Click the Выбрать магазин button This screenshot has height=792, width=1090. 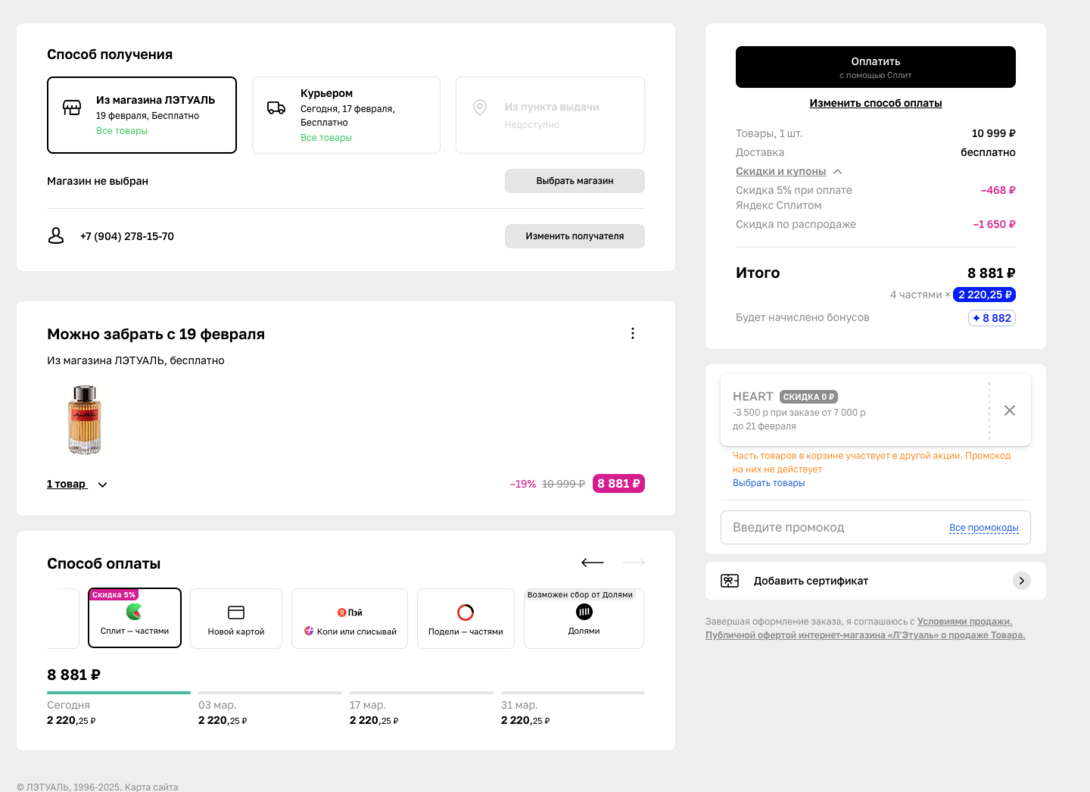click(574, 181)
